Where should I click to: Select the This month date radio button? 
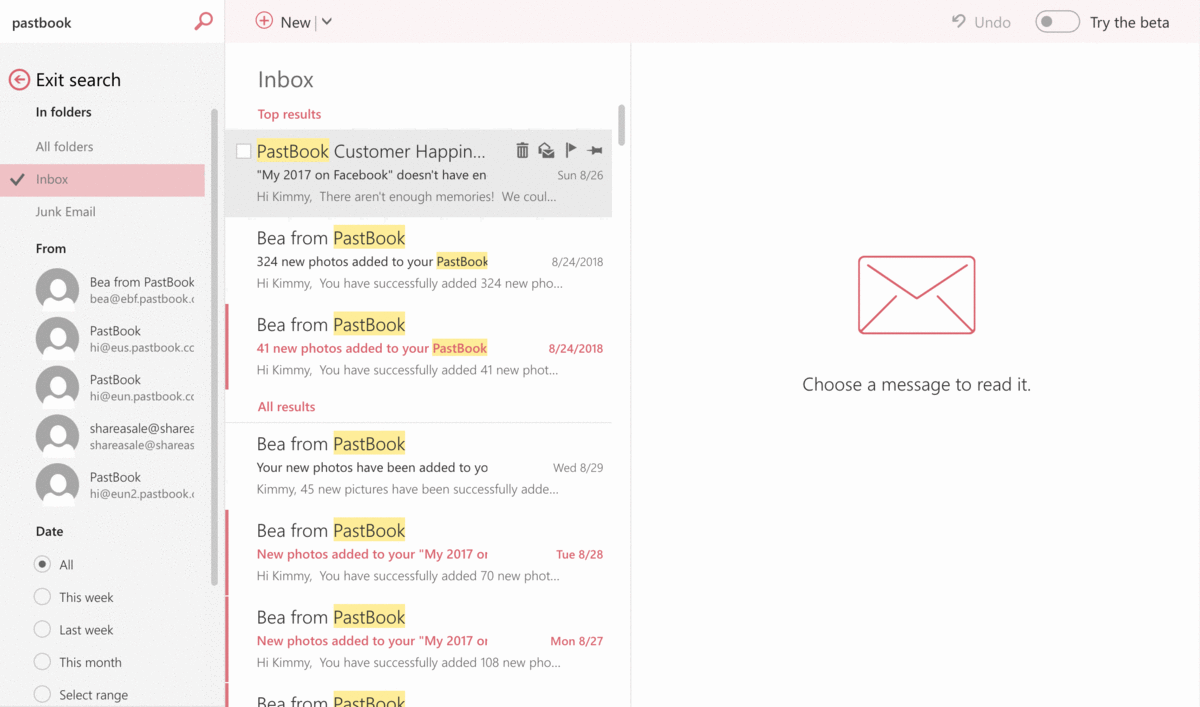42,661
